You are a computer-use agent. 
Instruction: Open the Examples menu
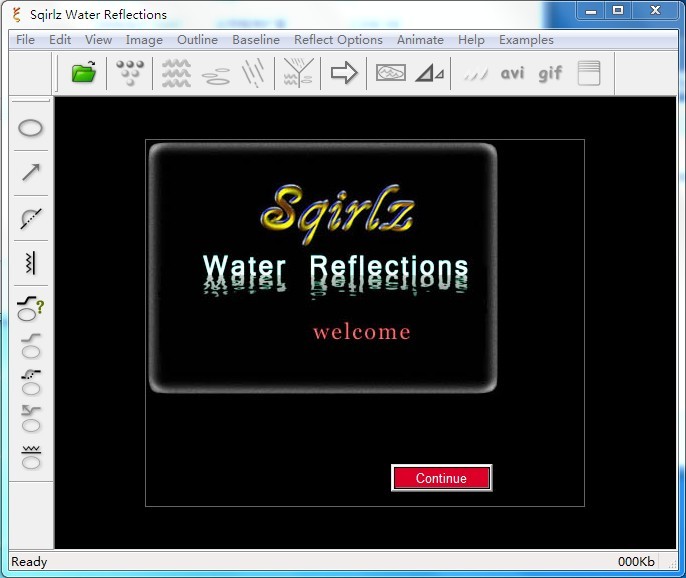coord(526,40)
